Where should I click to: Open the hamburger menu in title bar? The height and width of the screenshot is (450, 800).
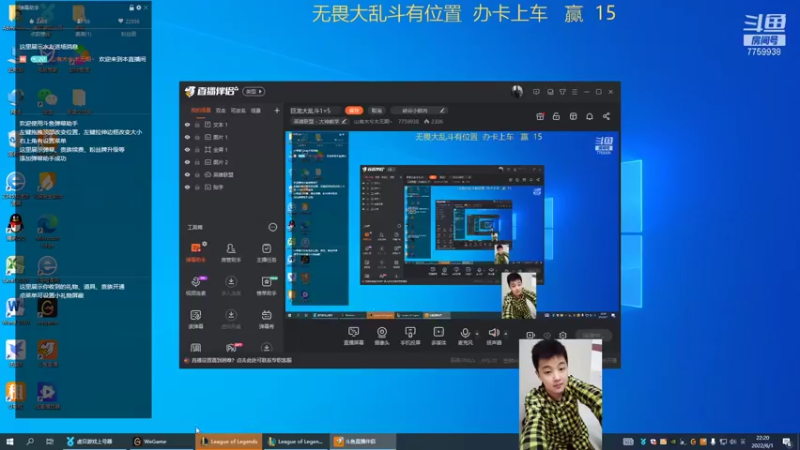(574, 92)
